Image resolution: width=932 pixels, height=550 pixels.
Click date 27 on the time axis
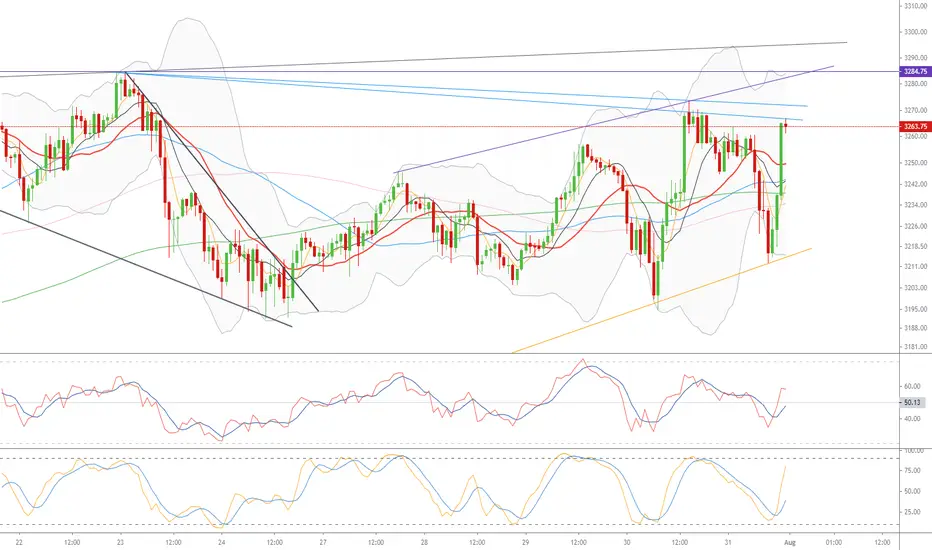pos(323,542)
